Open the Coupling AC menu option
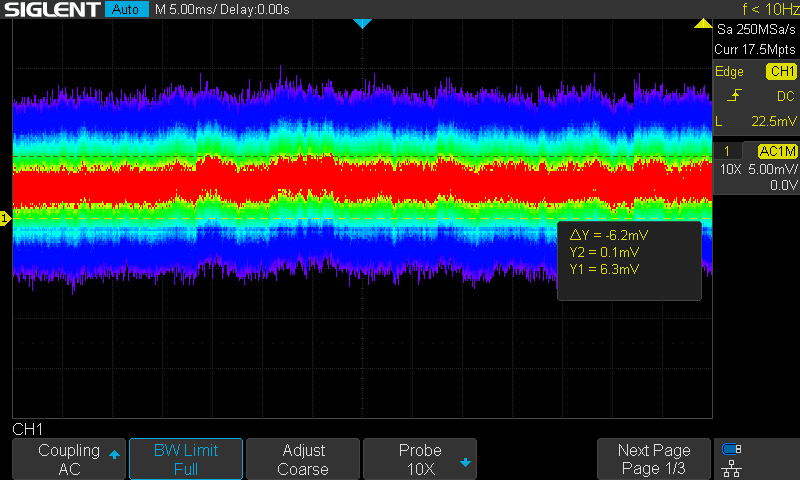 [69, 459]
